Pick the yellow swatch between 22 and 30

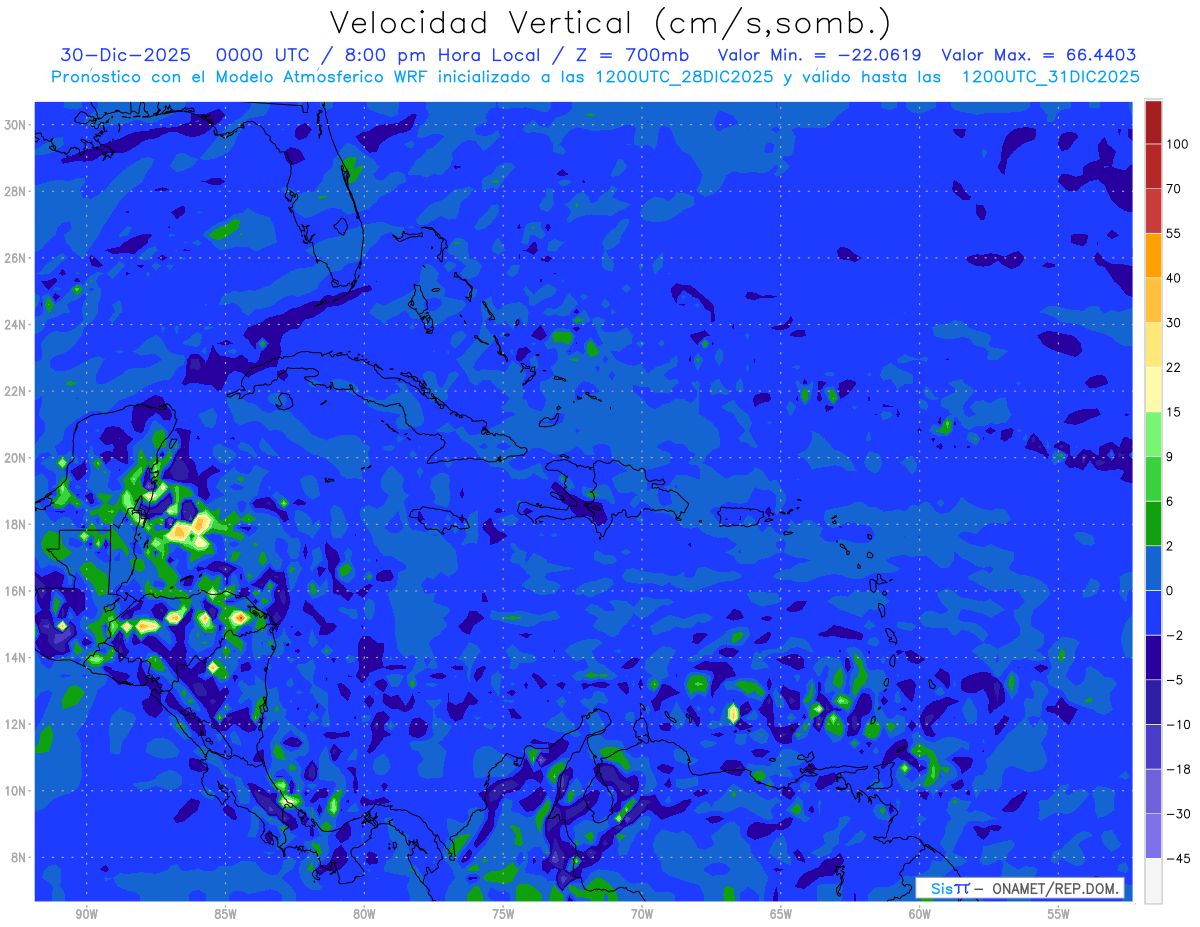click(1153, 344)
